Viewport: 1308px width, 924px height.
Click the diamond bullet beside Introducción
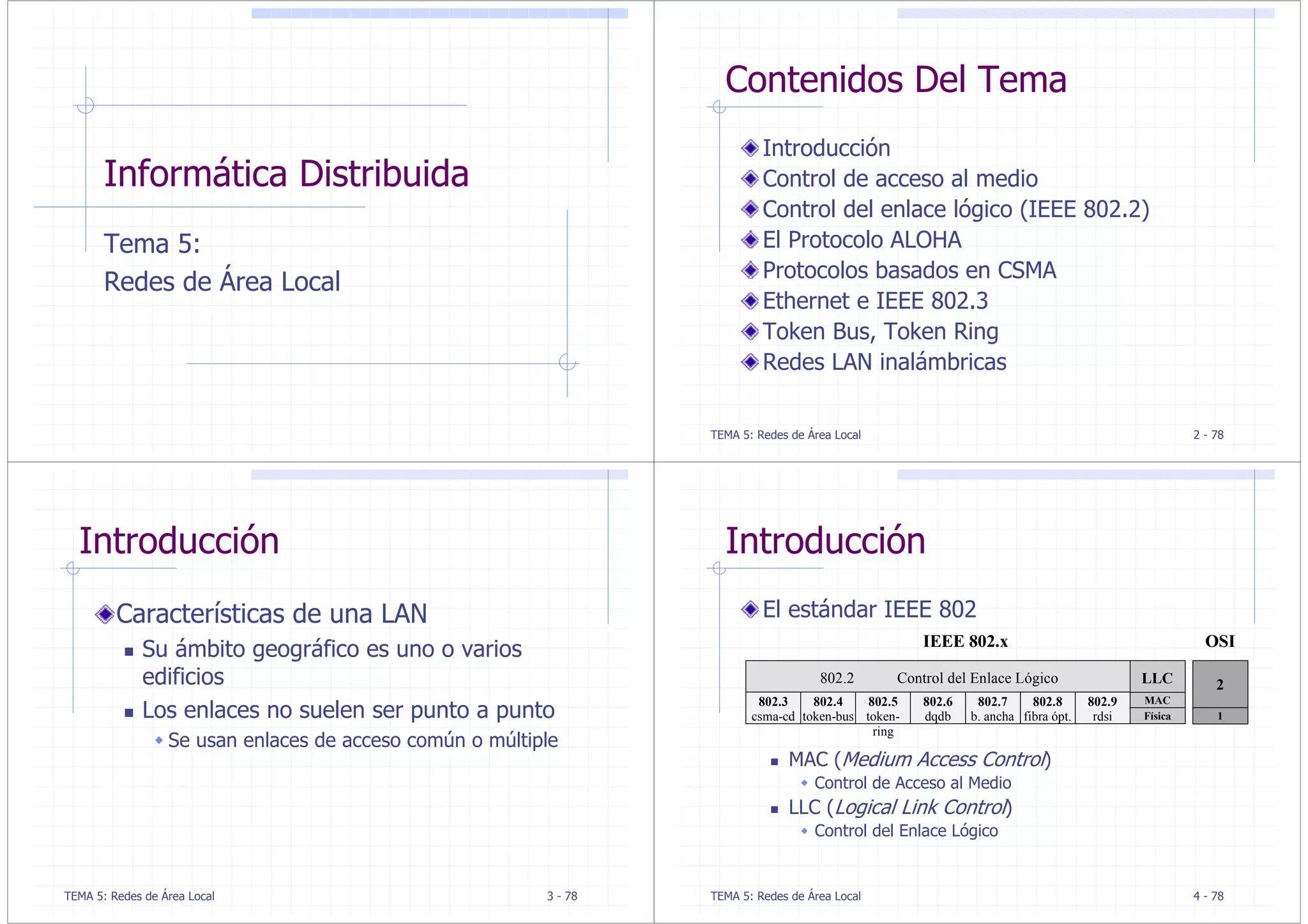pyautogui.click(x=750, y=148)
